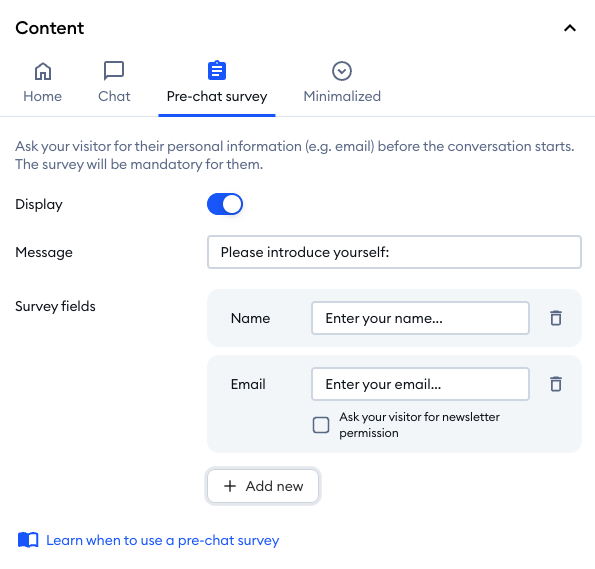The image size is (595, 569).
Task: Click the Minimalized circle chevron icon
Action: pos(342,71)
